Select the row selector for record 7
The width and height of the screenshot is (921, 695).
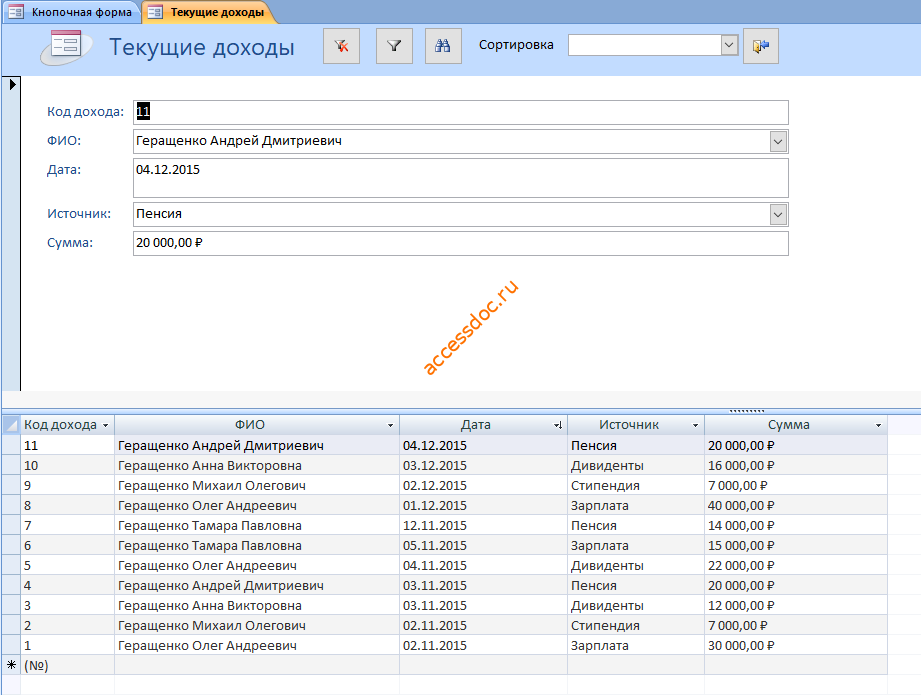(x=11, y=525)
